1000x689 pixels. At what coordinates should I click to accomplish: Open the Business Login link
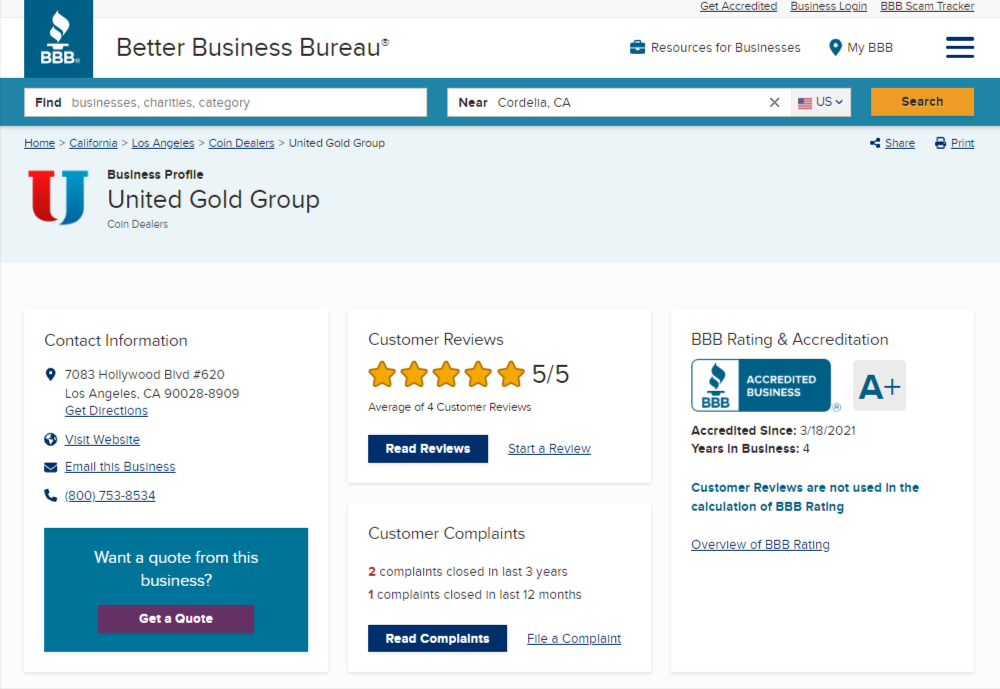tap(828, 6)
